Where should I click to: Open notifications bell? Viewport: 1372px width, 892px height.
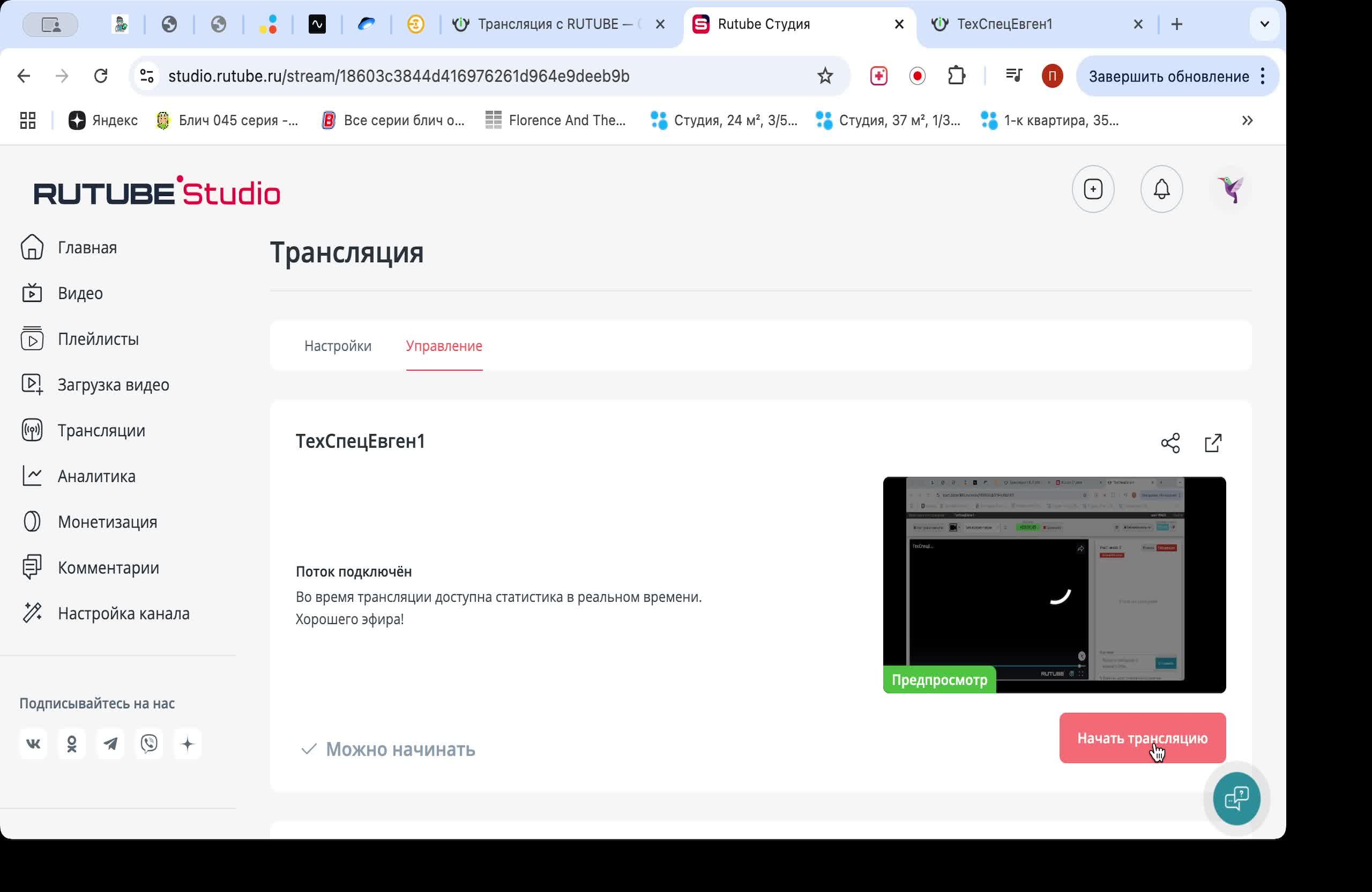1161,189
